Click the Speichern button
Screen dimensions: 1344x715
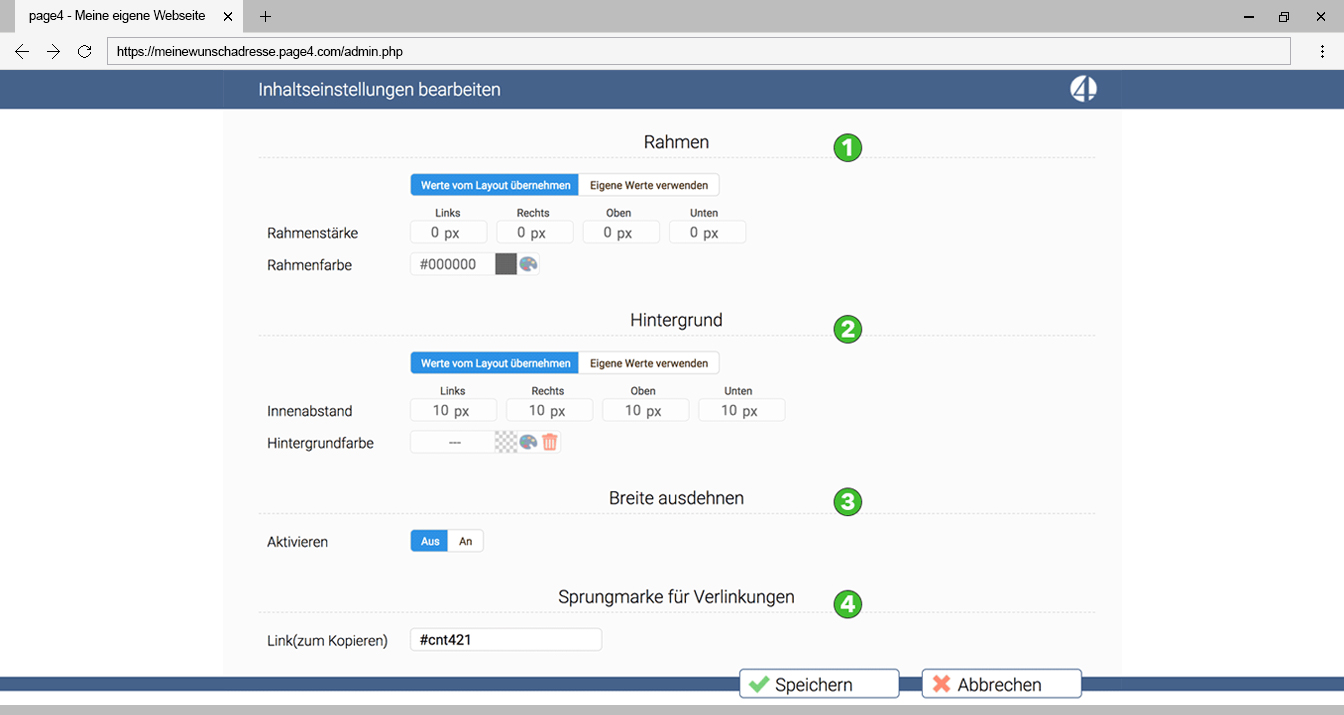click(x=819, y=684)
